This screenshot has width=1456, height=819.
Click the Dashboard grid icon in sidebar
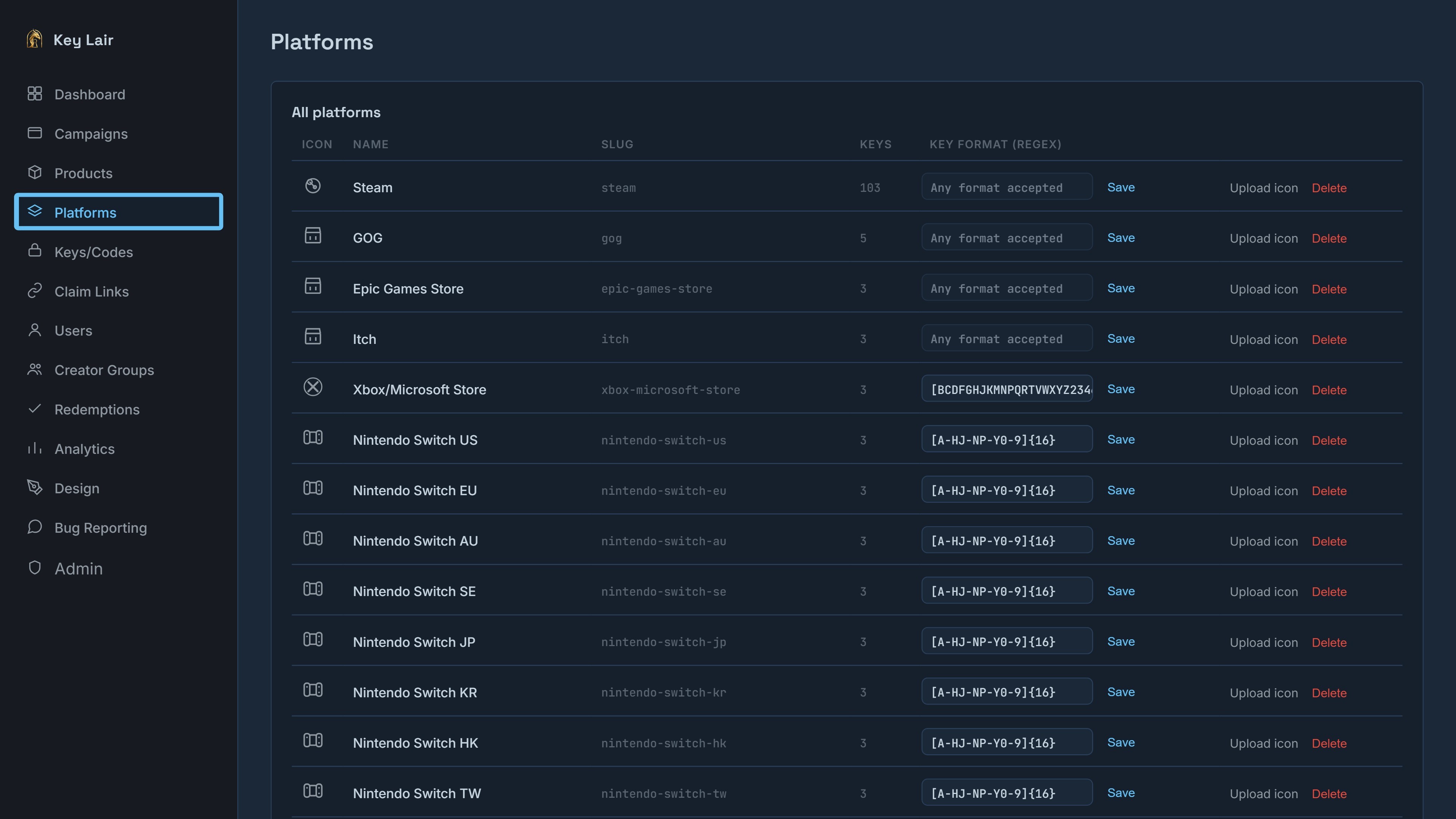pyautogui.click(x=35, y=94)
